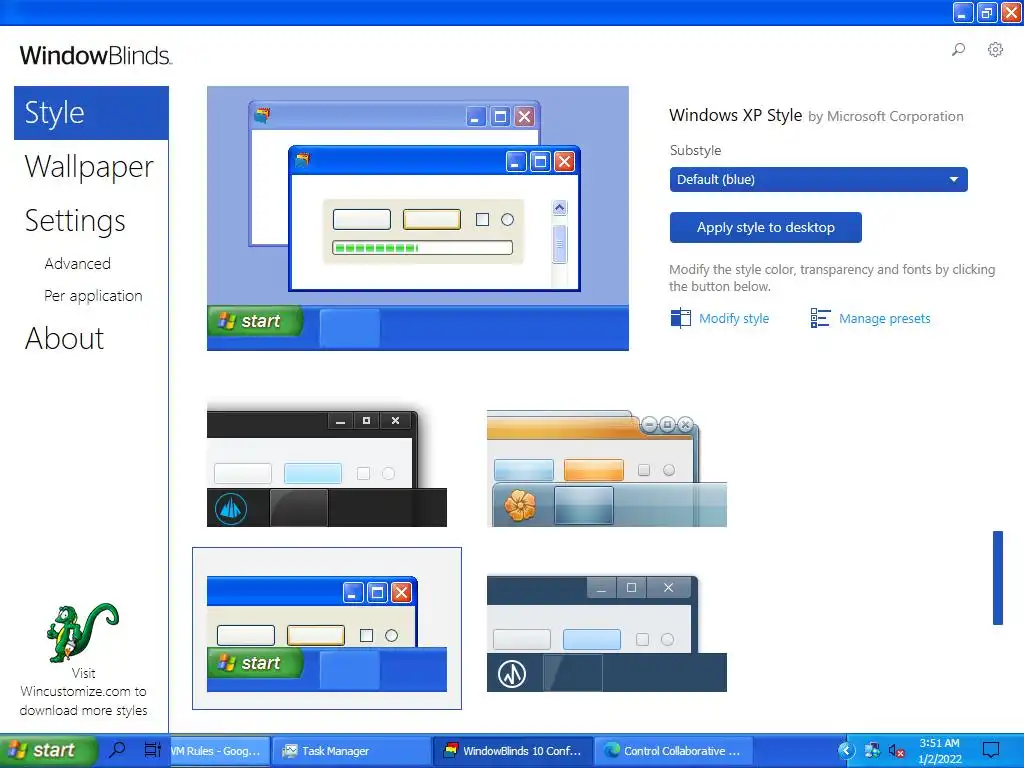Click Apply style to desktop button
Screen dimensions: 1024x768
click(x=765, y=227)
